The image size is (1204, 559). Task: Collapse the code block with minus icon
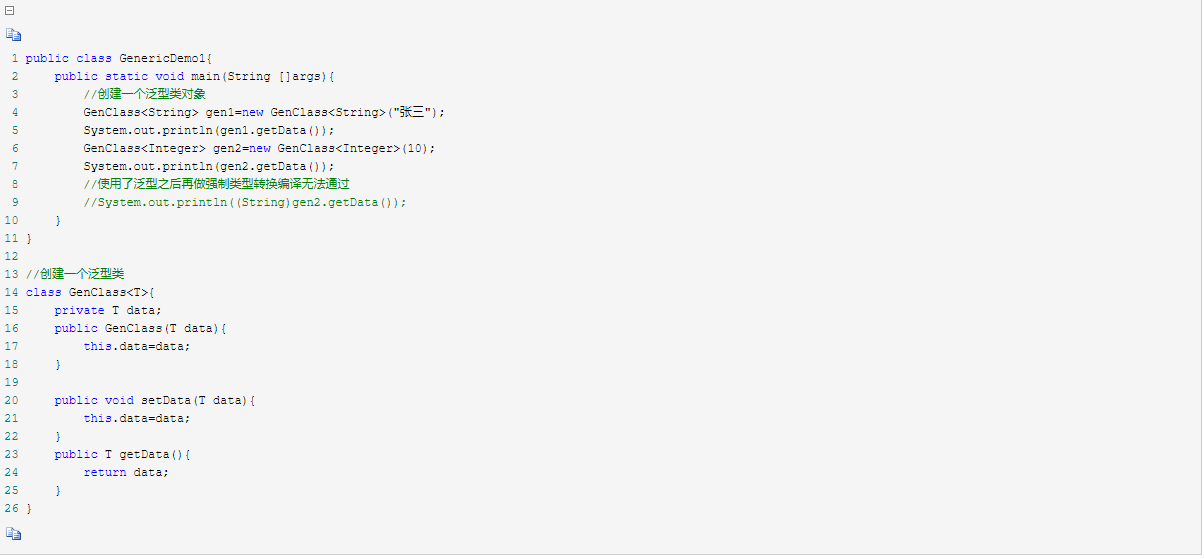10,11
